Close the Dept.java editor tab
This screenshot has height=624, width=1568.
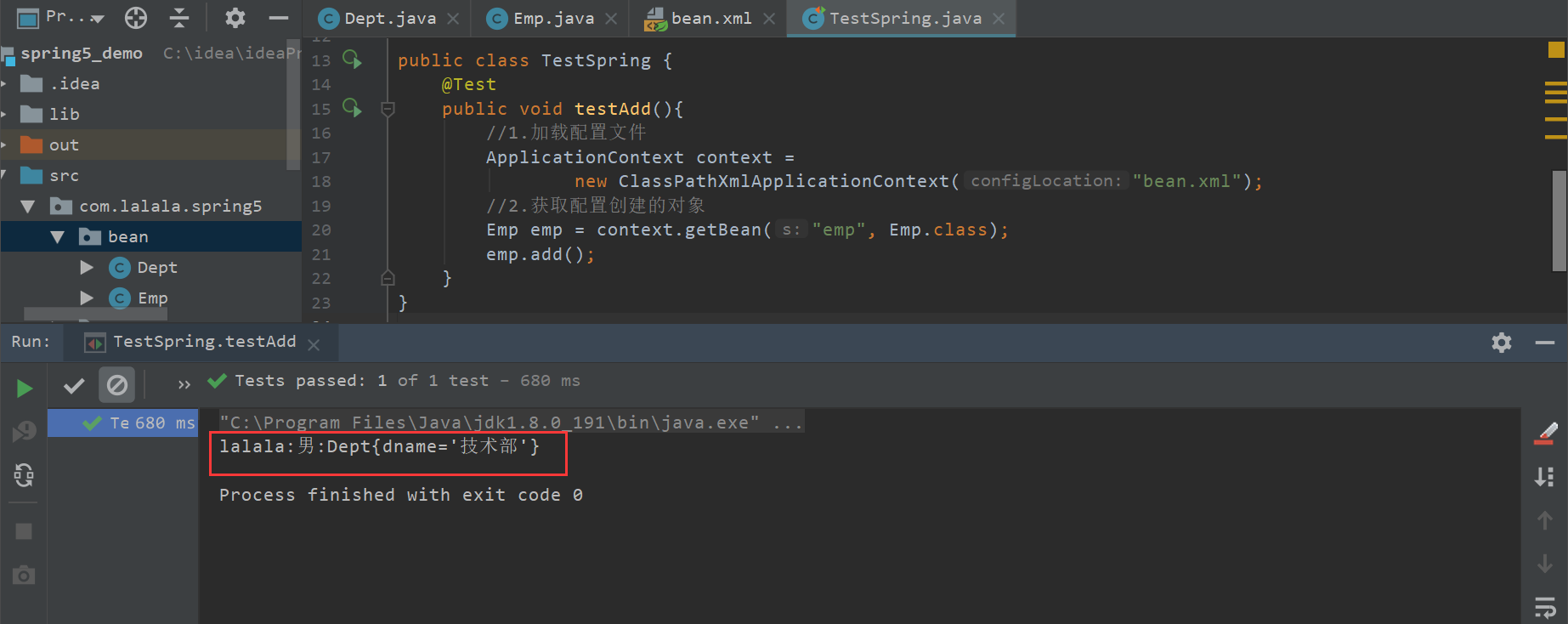pyautogui.click(x=454, y=19)
